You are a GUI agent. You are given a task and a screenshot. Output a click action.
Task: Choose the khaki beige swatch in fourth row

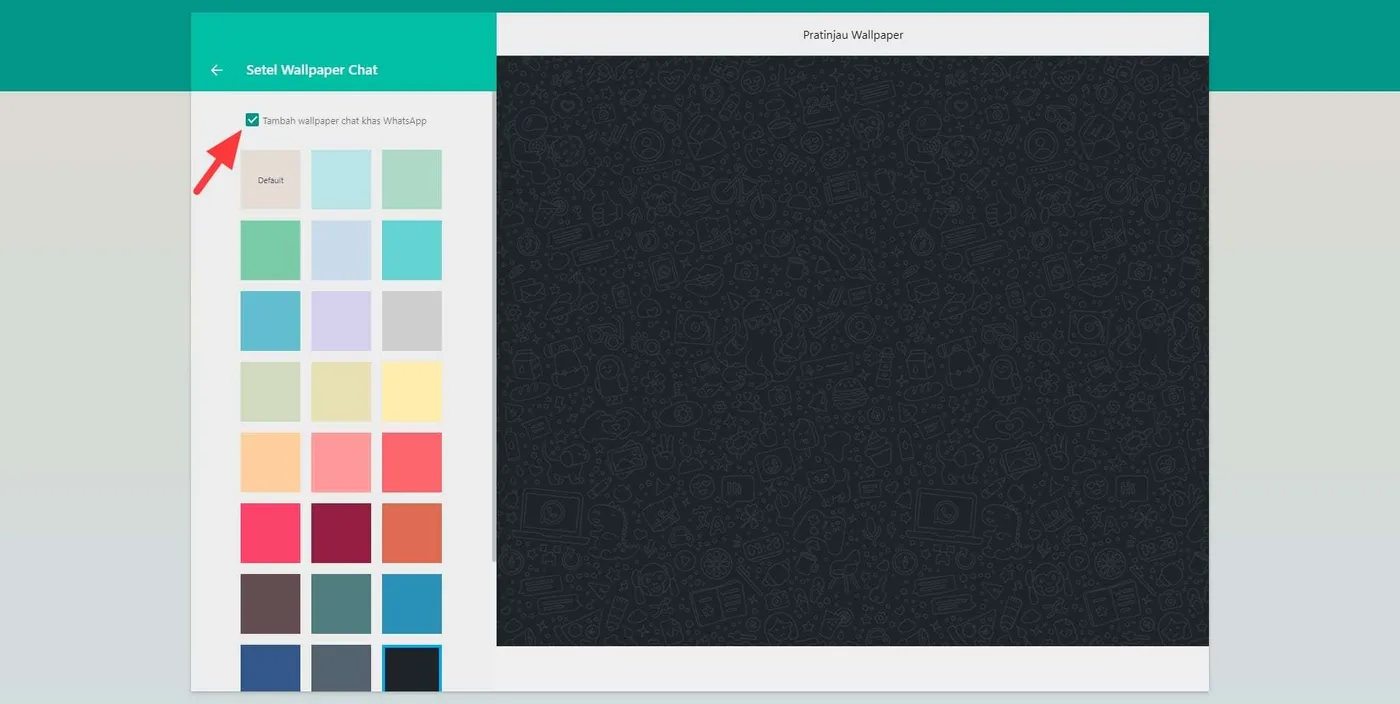click(341, 392)
